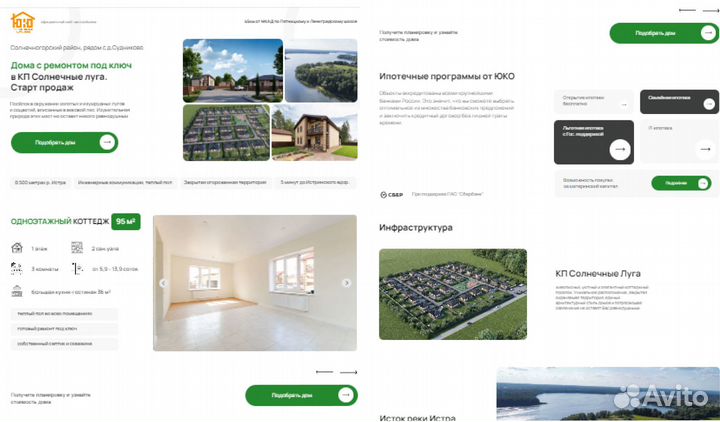Click the plot-size icon beside соток
This screenshot has width=720, height=422.
pyautogui.click(x=77, y=268)
